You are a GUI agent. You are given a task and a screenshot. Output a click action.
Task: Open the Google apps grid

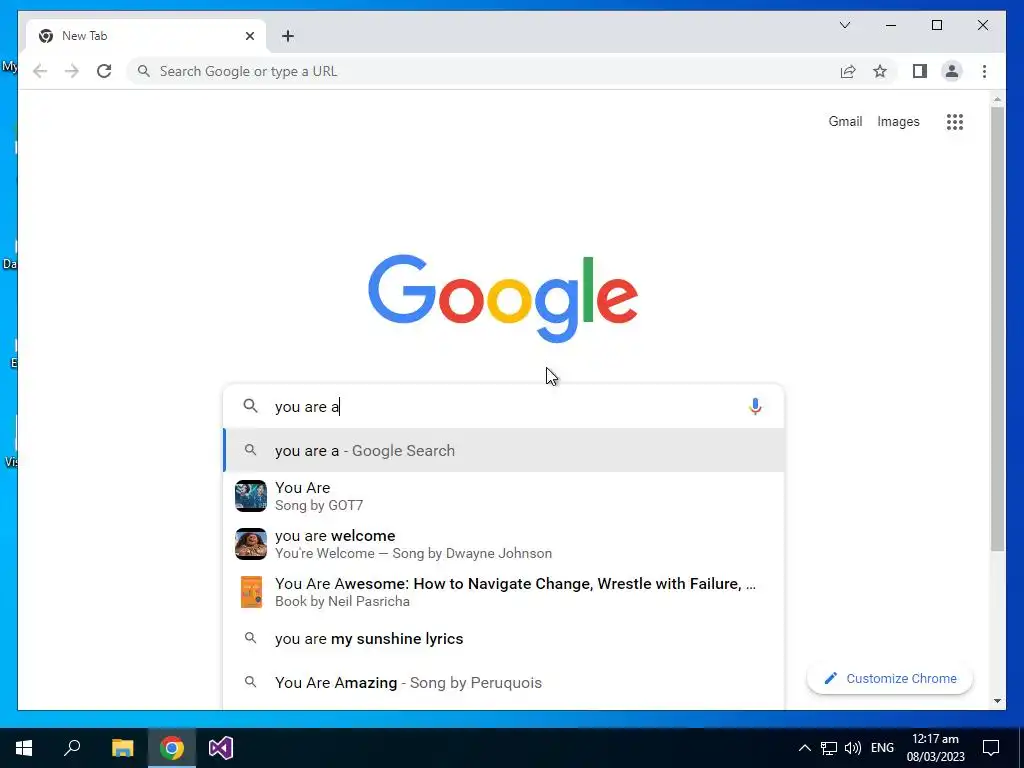(955, 121)
